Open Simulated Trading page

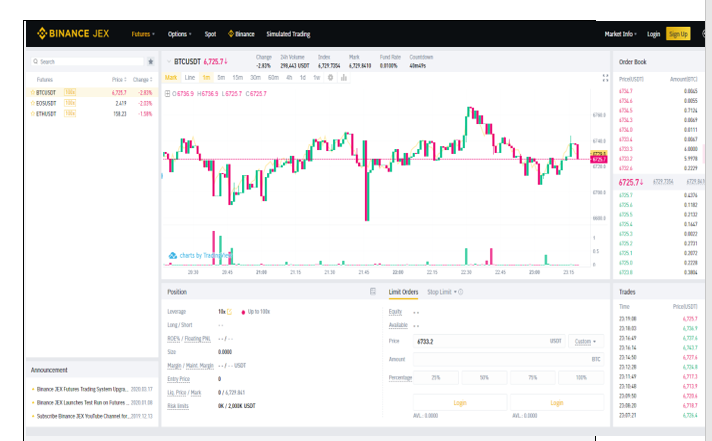(288, 34)
